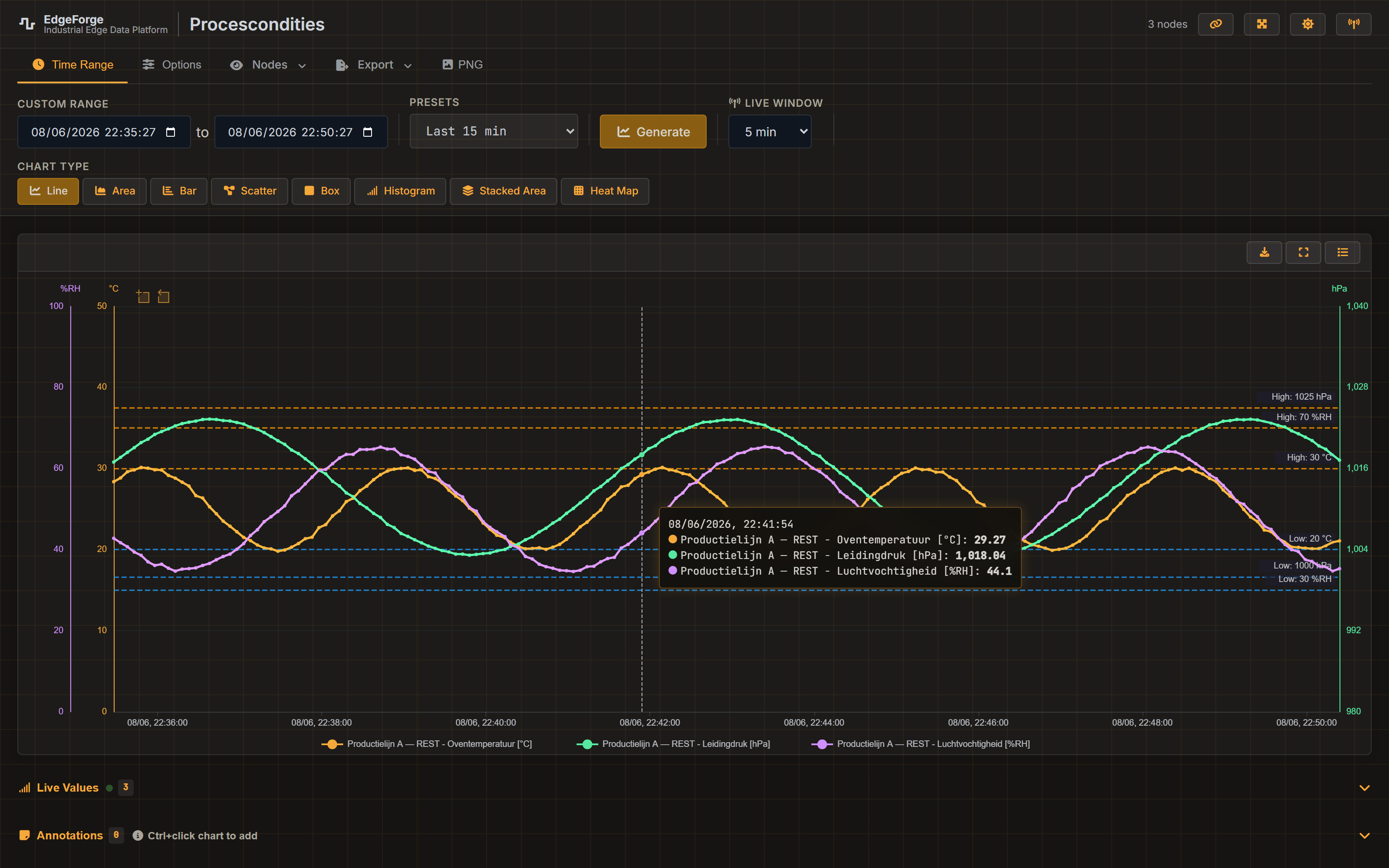
Task: Click the Generate button
Action: coord(652,132)
